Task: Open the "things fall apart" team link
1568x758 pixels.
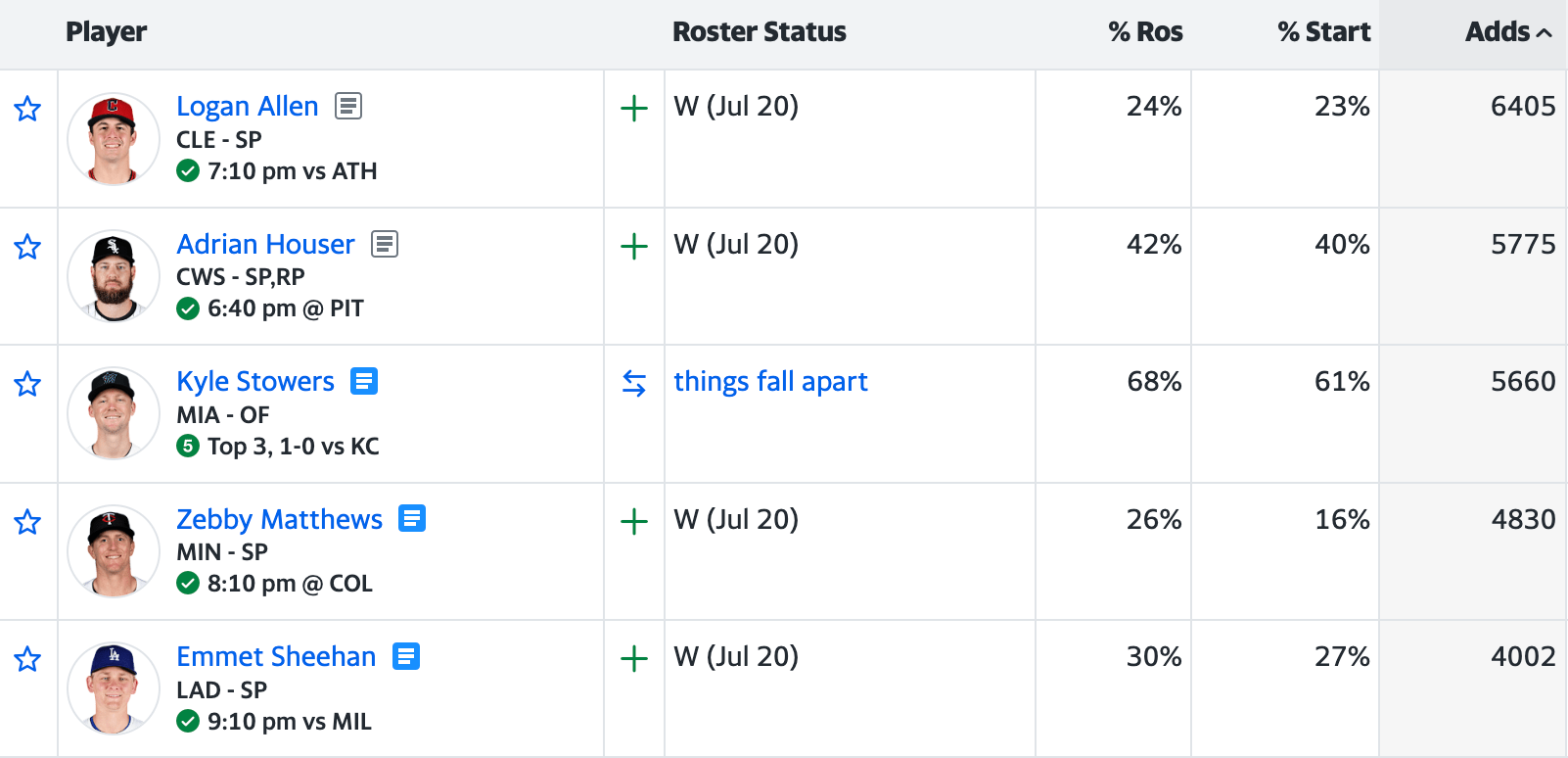Action: click(770, 381)
